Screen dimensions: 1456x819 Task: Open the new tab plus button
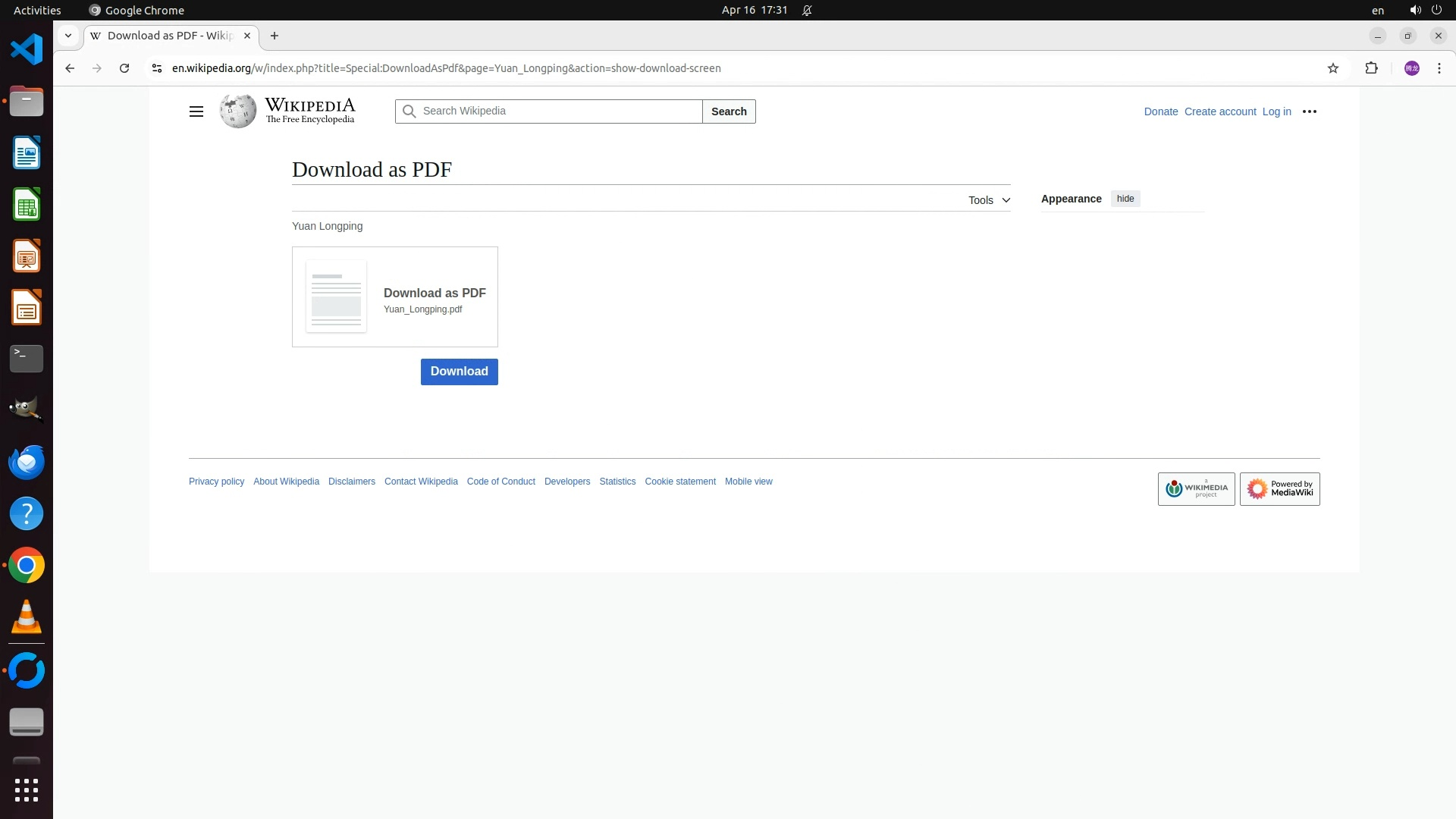(x=275, y=36)
